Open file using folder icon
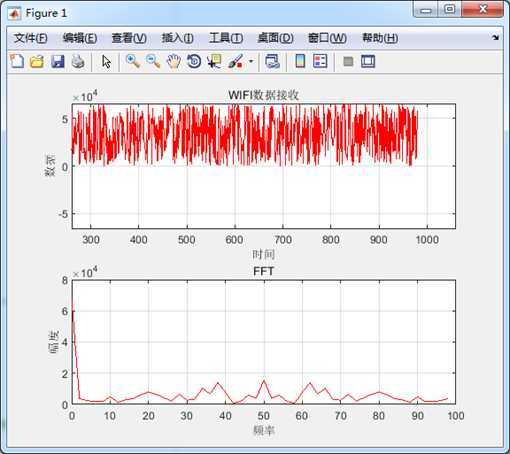Screen dimensions: 510x454 coord(37,62)
